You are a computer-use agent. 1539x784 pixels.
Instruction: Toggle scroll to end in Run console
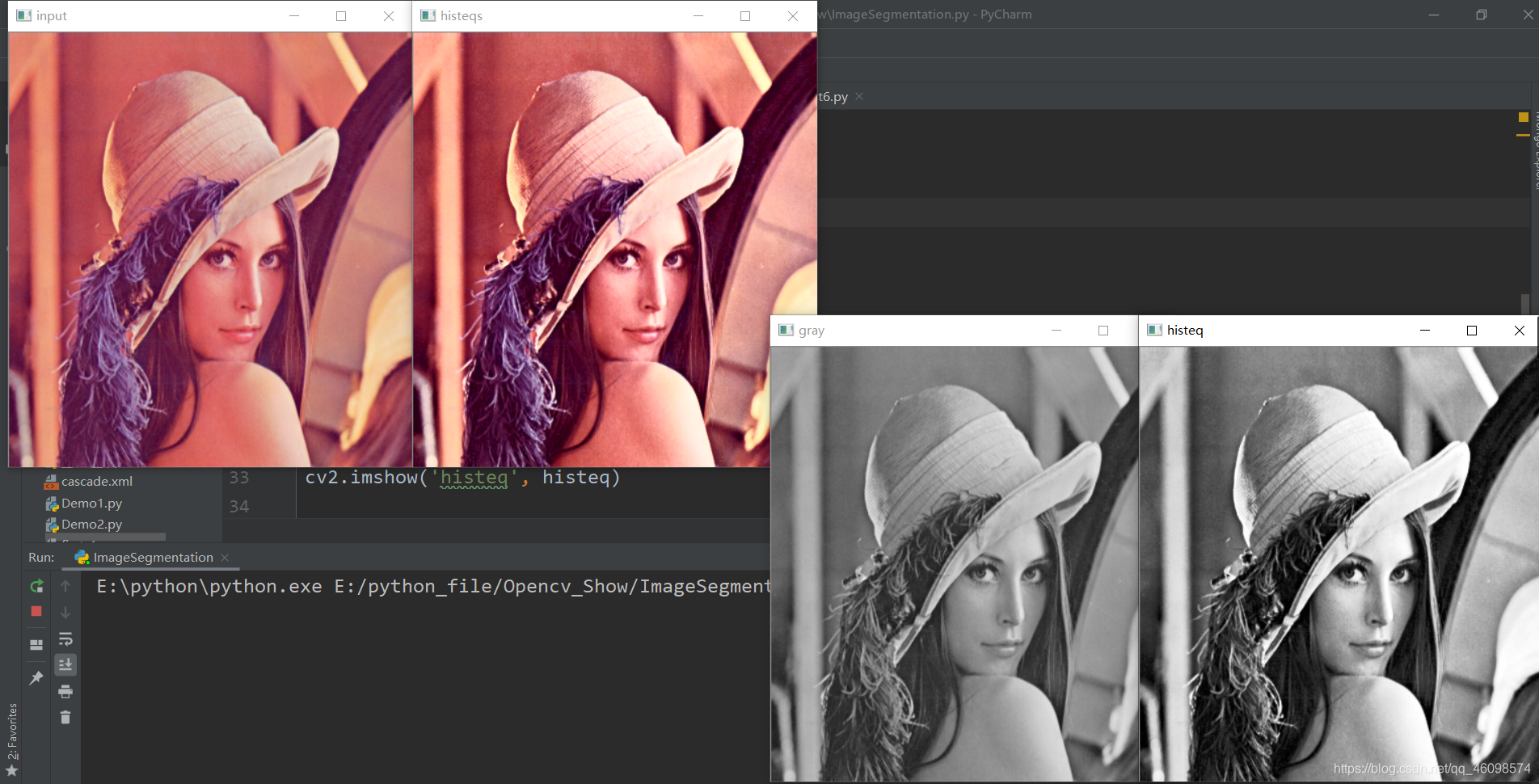pyautogui.click(x=65, y=664)
